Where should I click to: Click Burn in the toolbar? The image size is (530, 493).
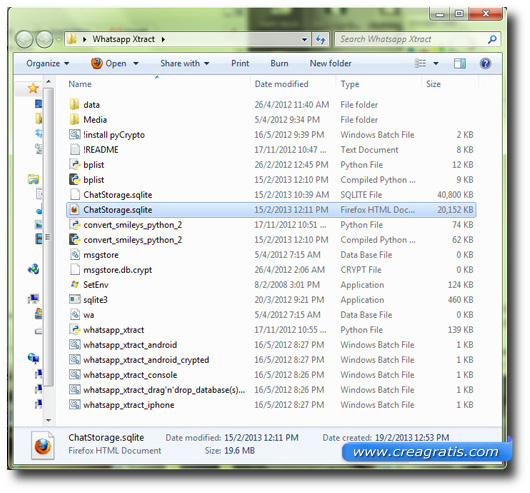point(279,64)
